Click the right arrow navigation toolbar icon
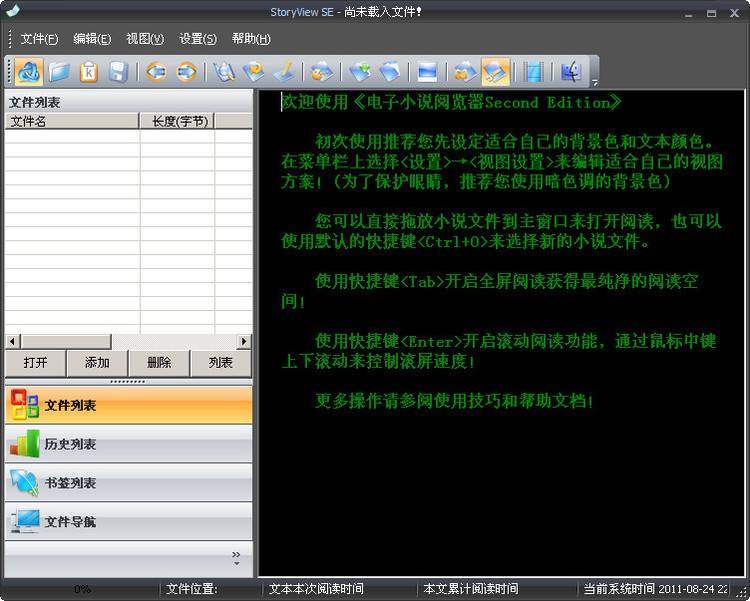Viewport: 750px width, 601px height. [x=186, y=73]
